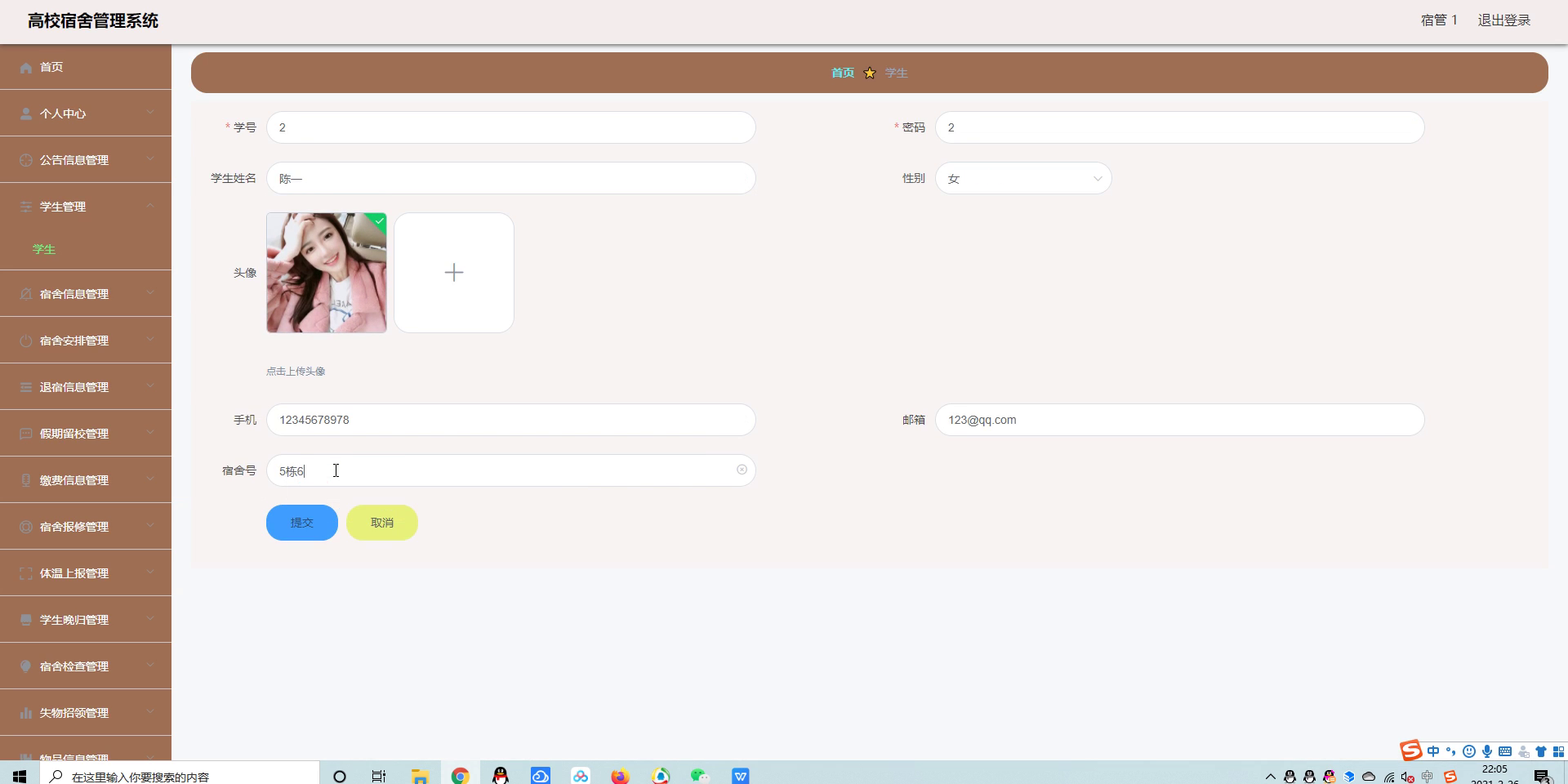Open the 性别 gender dropdown

tap(1023, 178)
